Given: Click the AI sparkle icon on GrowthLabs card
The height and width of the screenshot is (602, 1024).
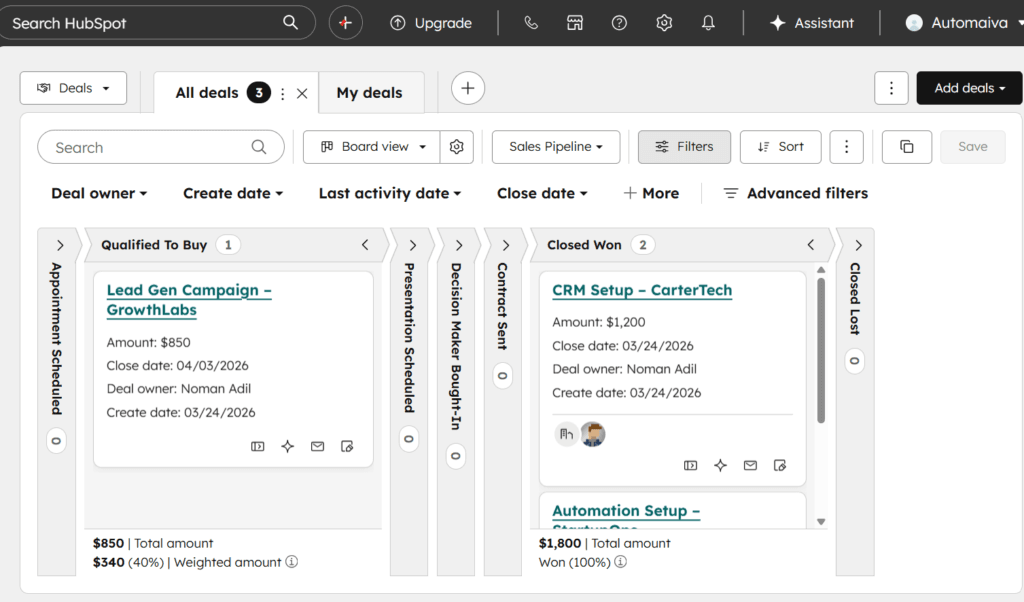Looking at the screenshot, I should [287, 447].
